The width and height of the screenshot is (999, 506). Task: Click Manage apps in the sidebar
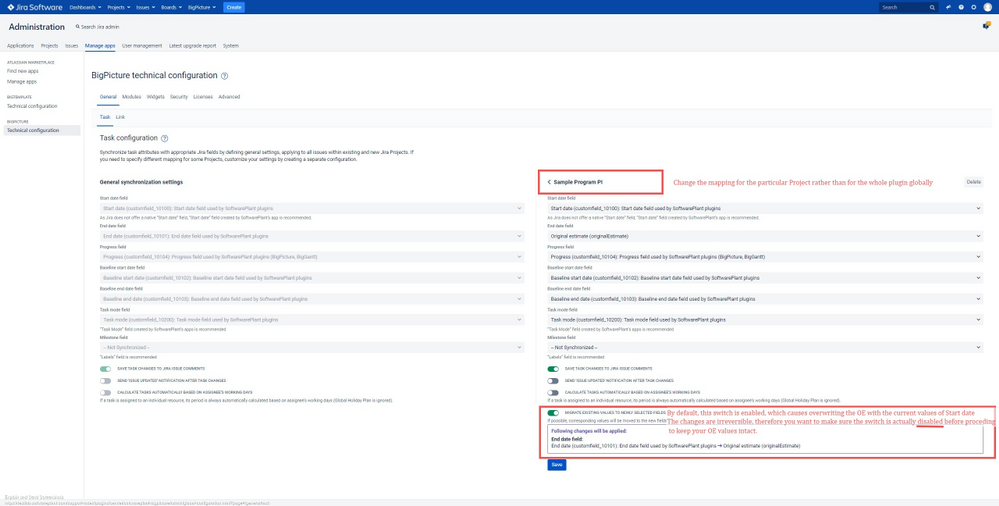pos(22,82)
